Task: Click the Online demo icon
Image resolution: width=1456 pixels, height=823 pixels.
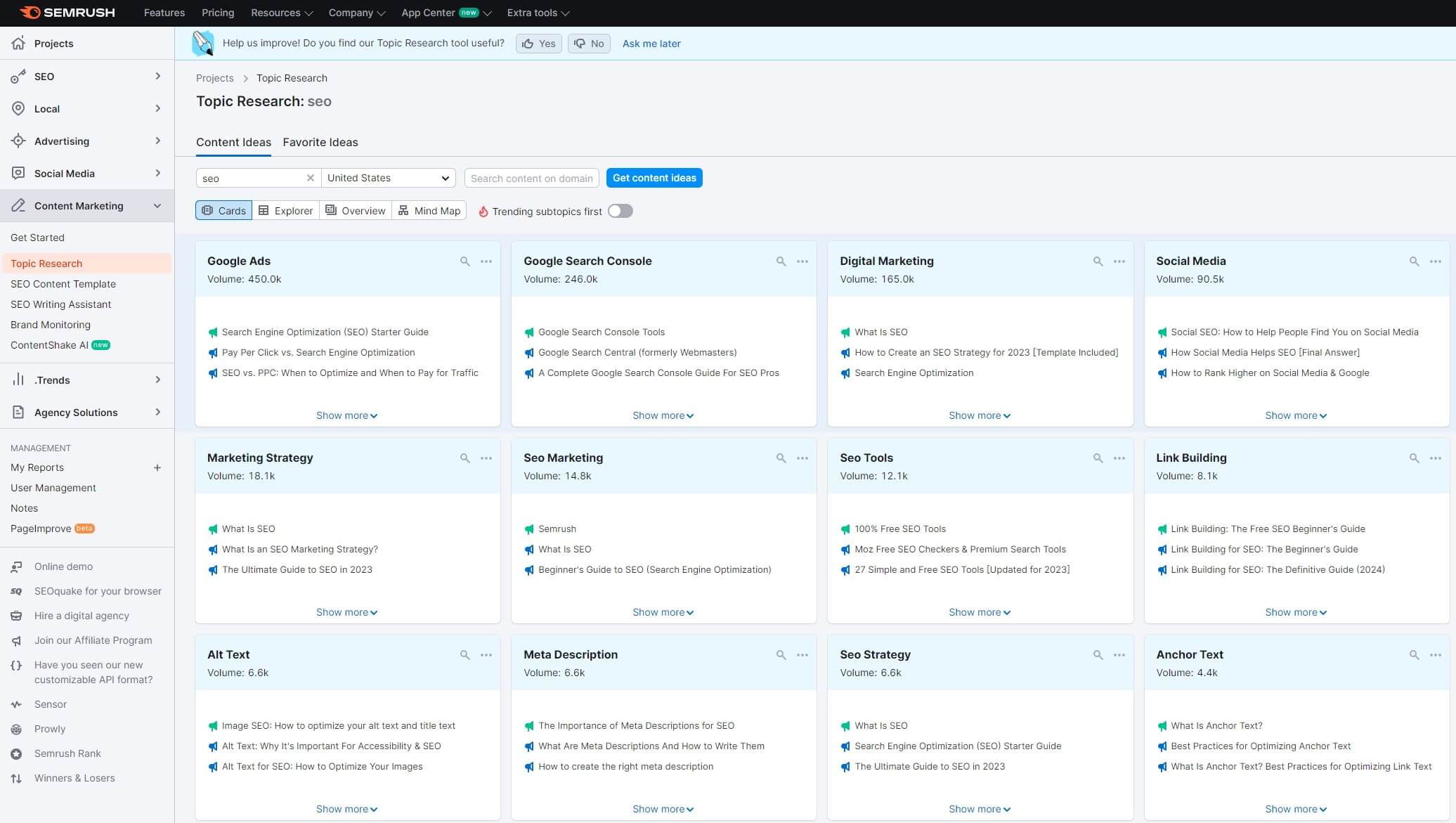Action: coord(16,566)
